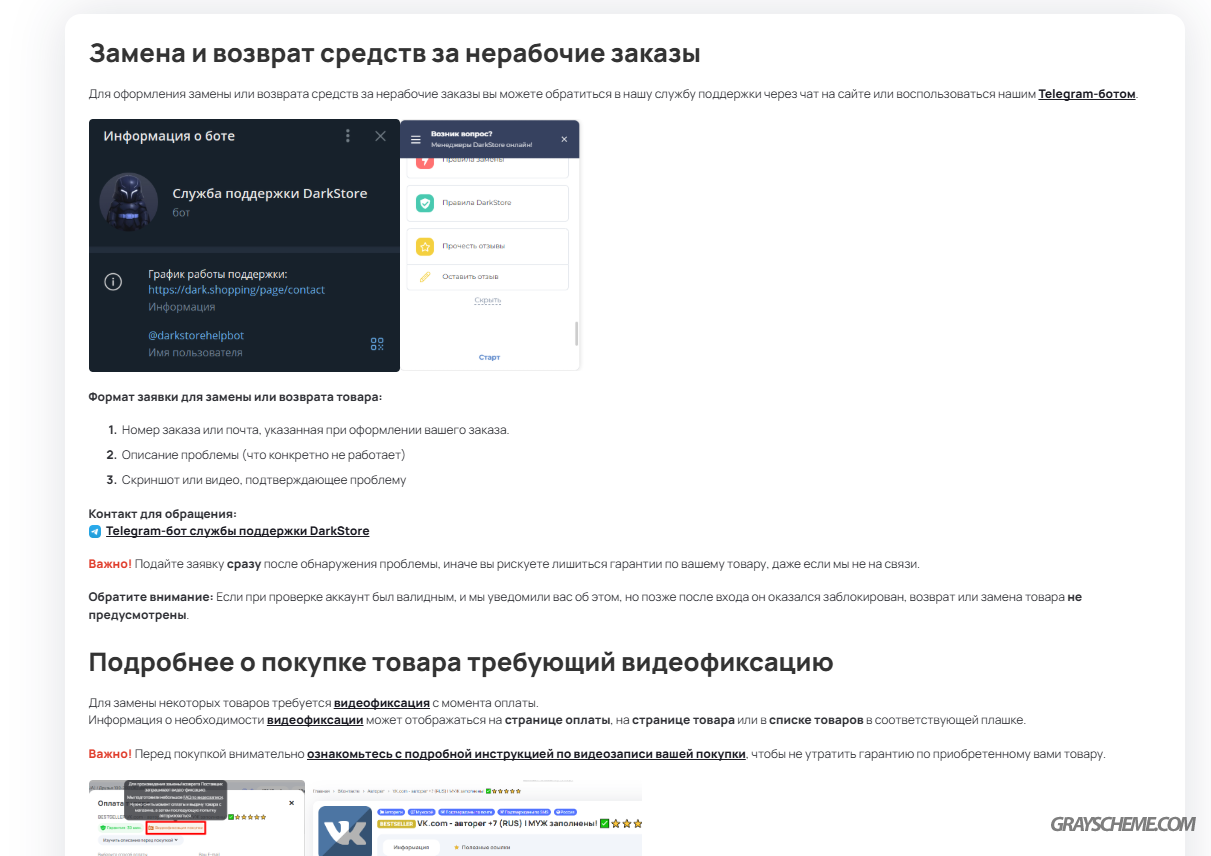
Task: Open the hamburger menu in the chat widget
Action: point(416,139)
